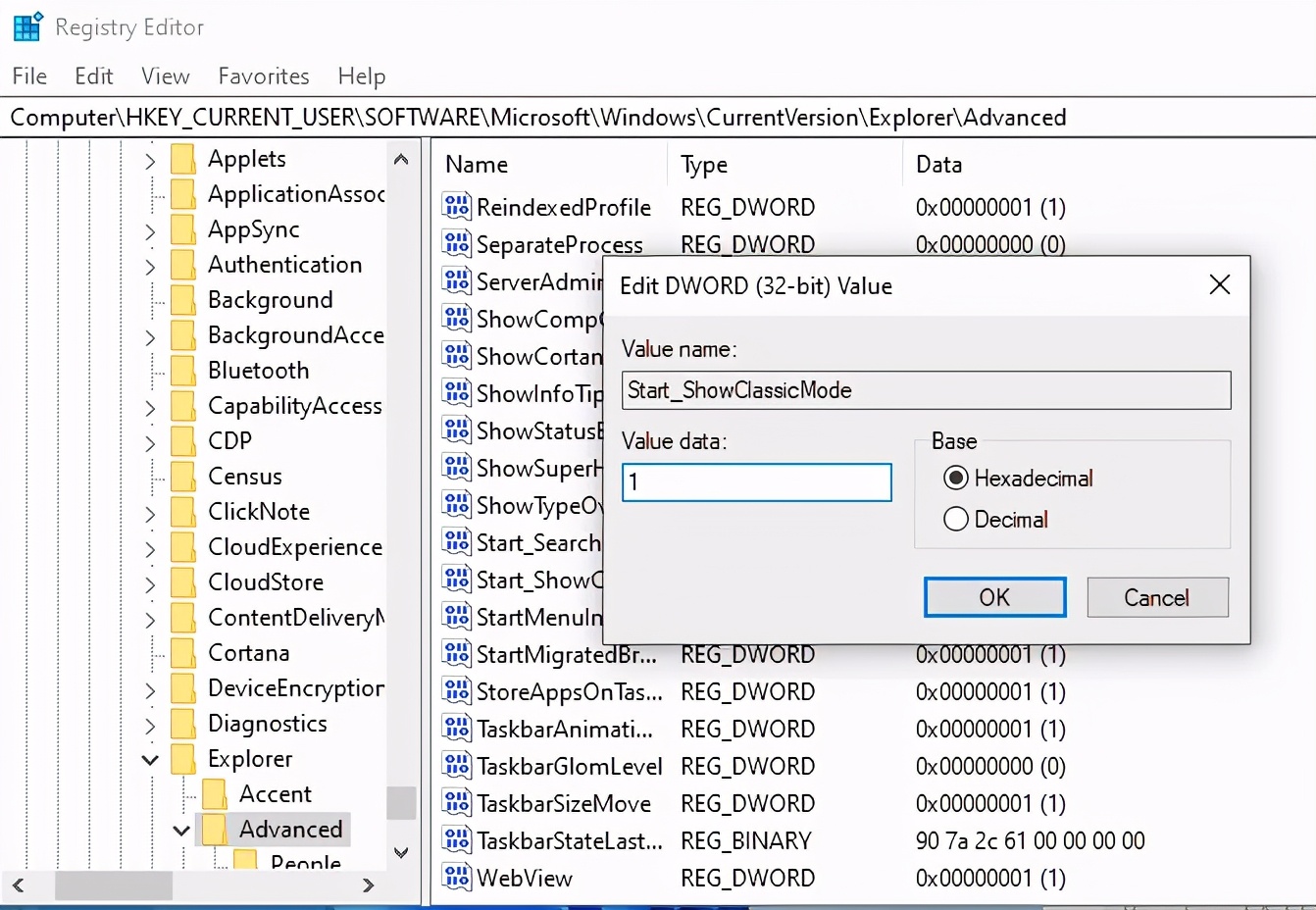The height and width of the screenshot is (910, 1316).
Task: Collapse the Explorer tree node
Action: pos(149,759)
